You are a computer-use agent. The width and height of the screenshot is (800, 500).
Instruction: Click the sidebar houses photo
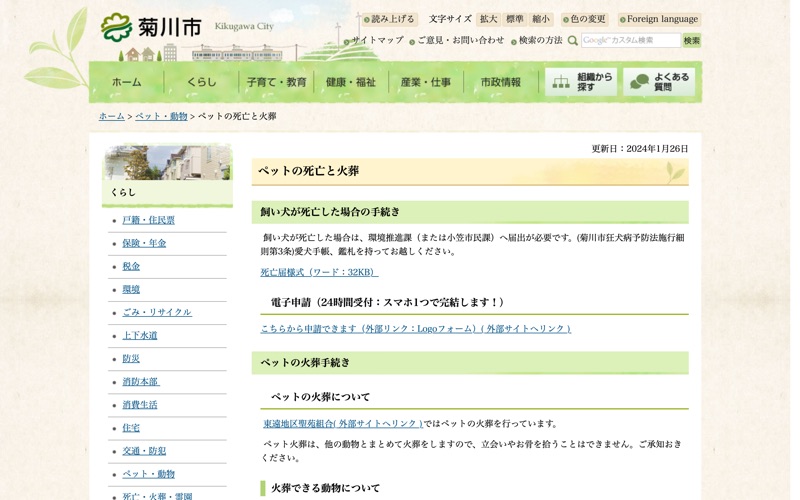pos(167,163)
